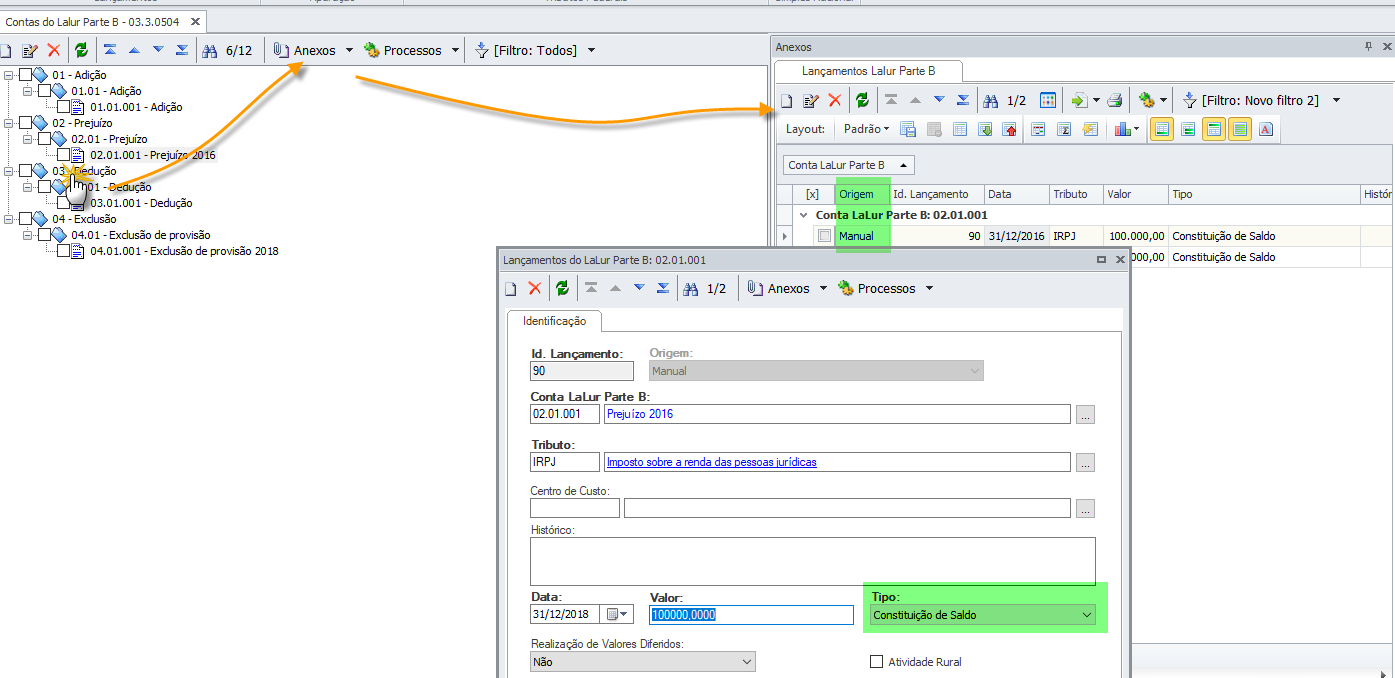Create new record in Anexos panel toolbar
The height and width of the screenshot is (678, 1395).
[x=786, y=100]
